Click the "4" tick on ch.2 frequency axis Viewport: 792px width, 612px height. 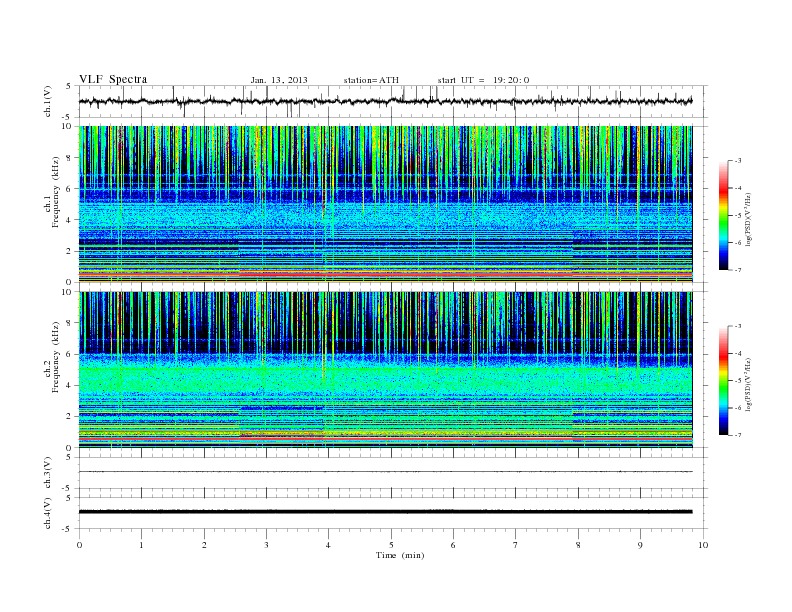(x=69, y=385)
